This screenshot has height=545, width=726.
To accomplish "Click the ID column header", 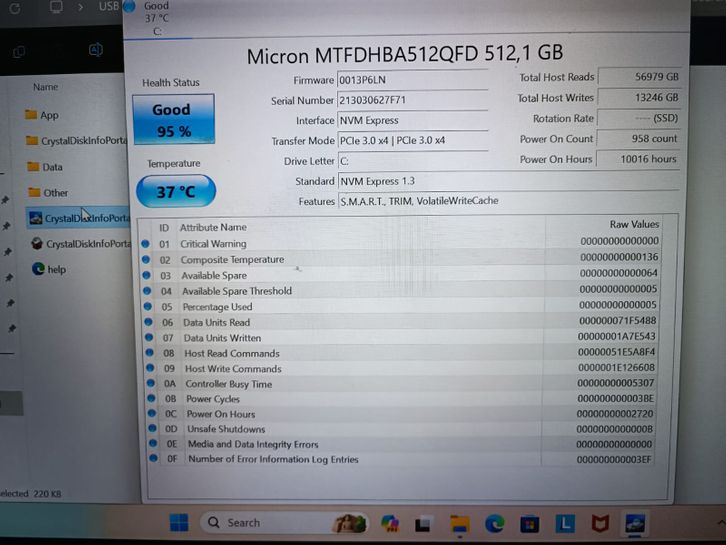I will click(164, 228).
